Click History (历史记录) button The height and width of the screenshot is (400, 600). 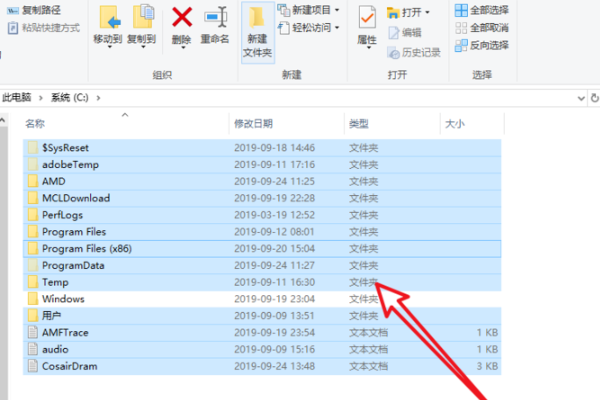(x=414, y=52)
